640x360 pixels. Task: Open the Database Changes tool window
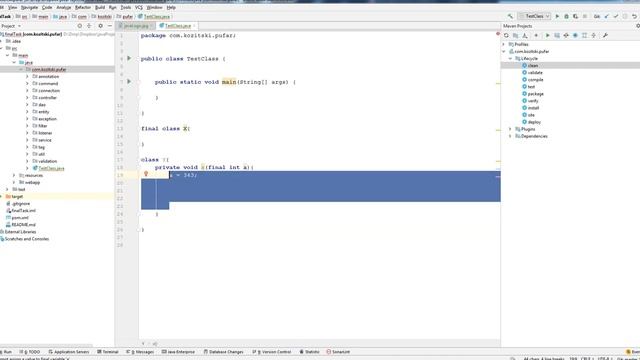pyautogui.click(x=223, y=351)
